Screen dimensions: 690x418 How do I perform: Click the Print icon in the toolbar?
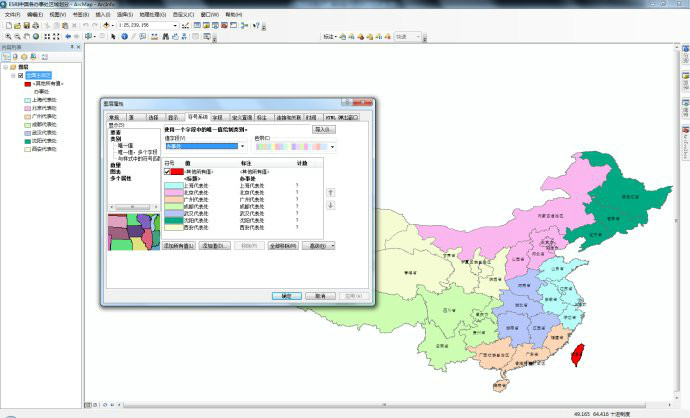tap(36, 26)
